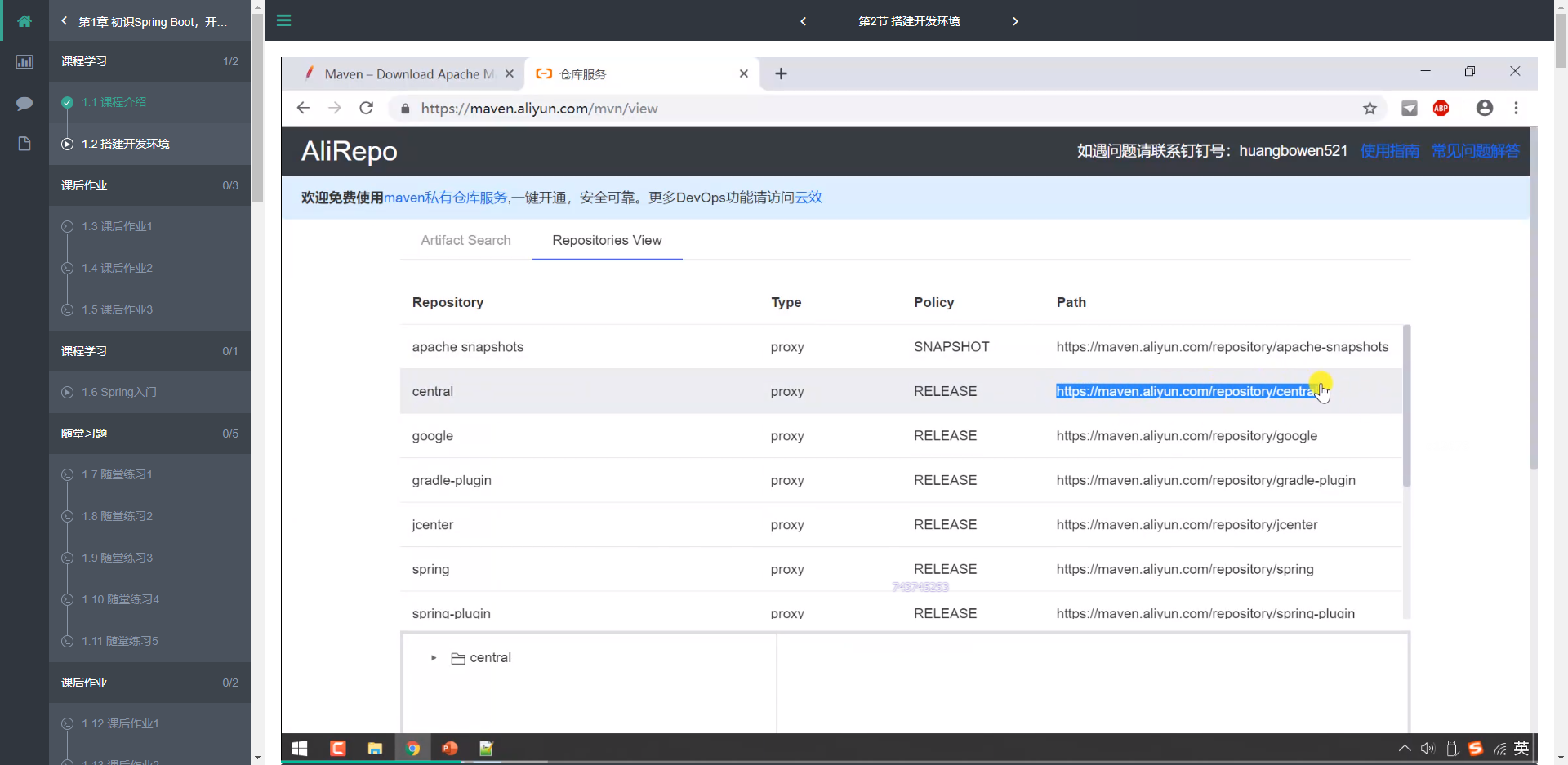Click the browser back arrow
The image size is (1568, 765).
coord(303,108)
